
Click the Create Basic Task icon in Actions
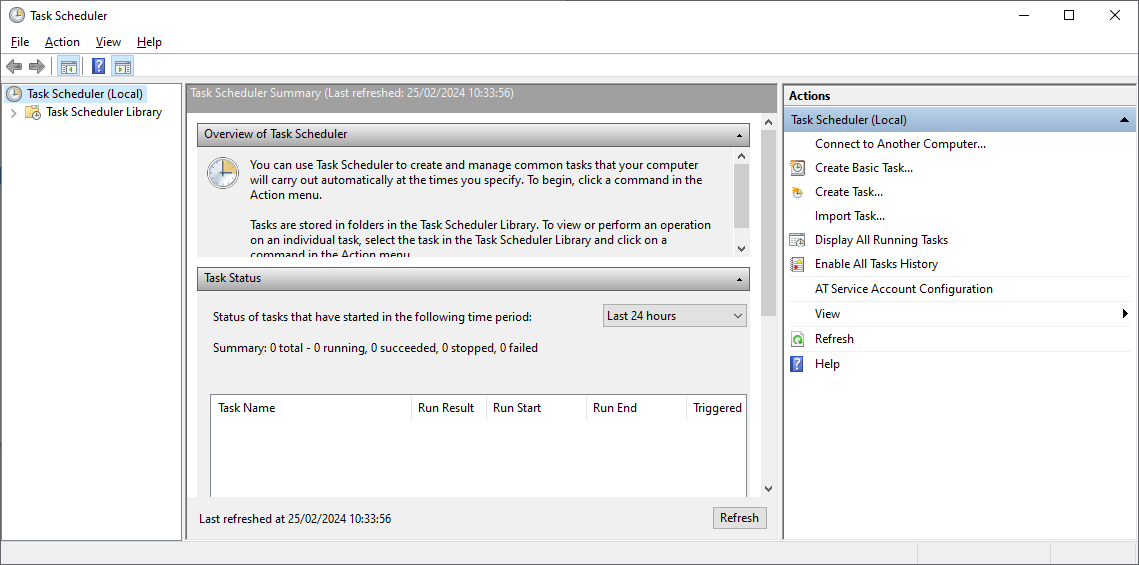[x=797, y=168]
